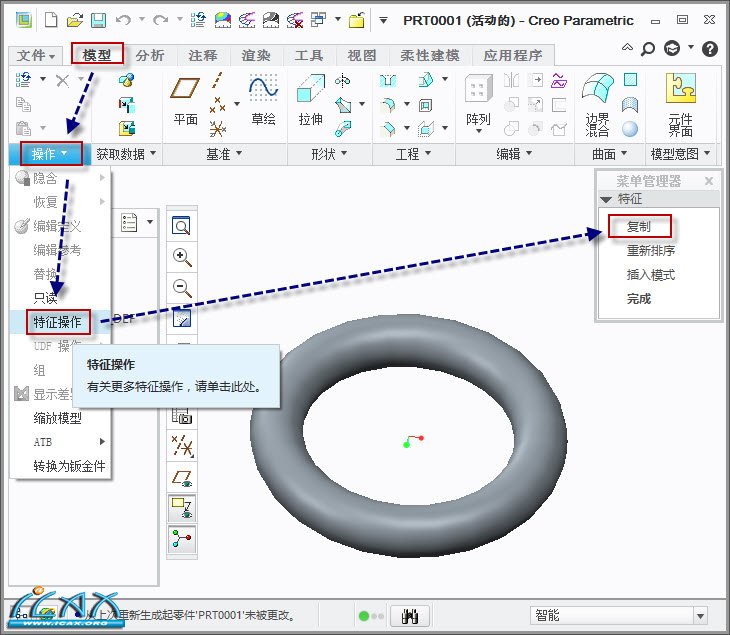Select 特征操作 from the operations menu
The height and width of the screenshot is (635, 730).
pos(58,322)
